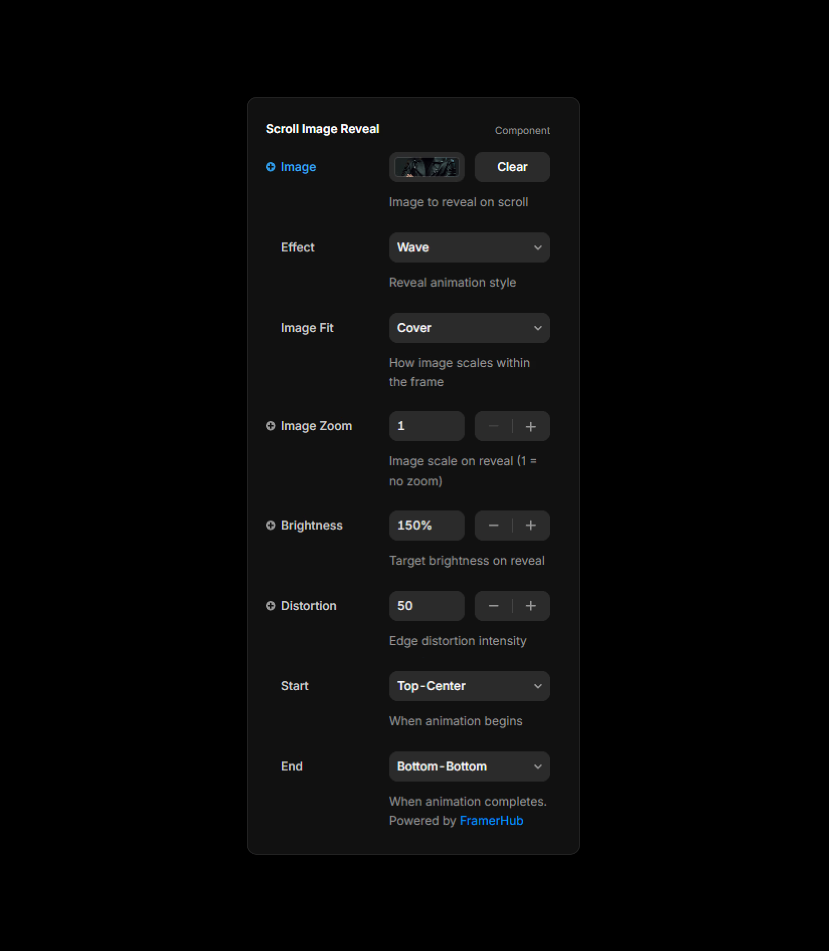Image resolution: width=829 pixels, height=951 pixels.
Task: Decrease Image Zoom with minus stepper
Action: click(x=494, y=426)
